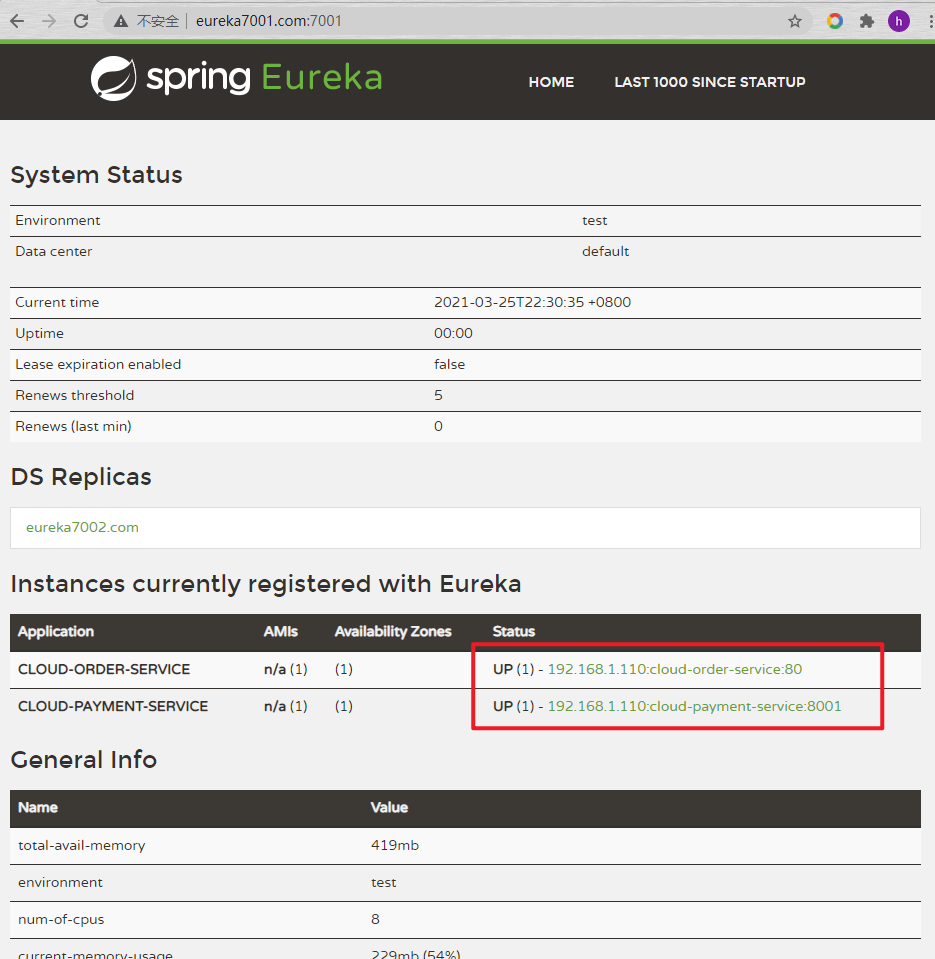Image resolution: width=935 pixels, height=959 pixels.
Task: Select the total-avail-memory value 419mb
Action: point(394,845)
